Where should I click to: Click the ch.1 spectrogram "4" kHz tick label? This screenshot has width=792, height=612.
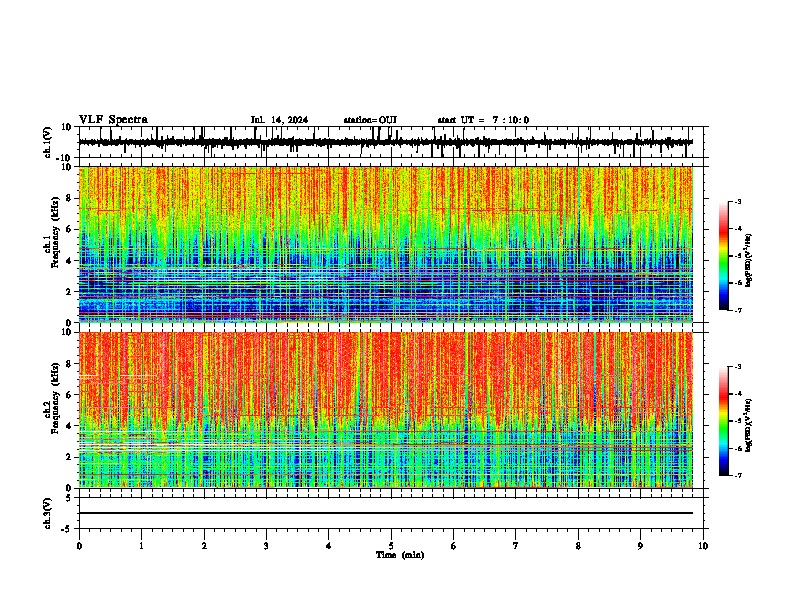(69, 261)
